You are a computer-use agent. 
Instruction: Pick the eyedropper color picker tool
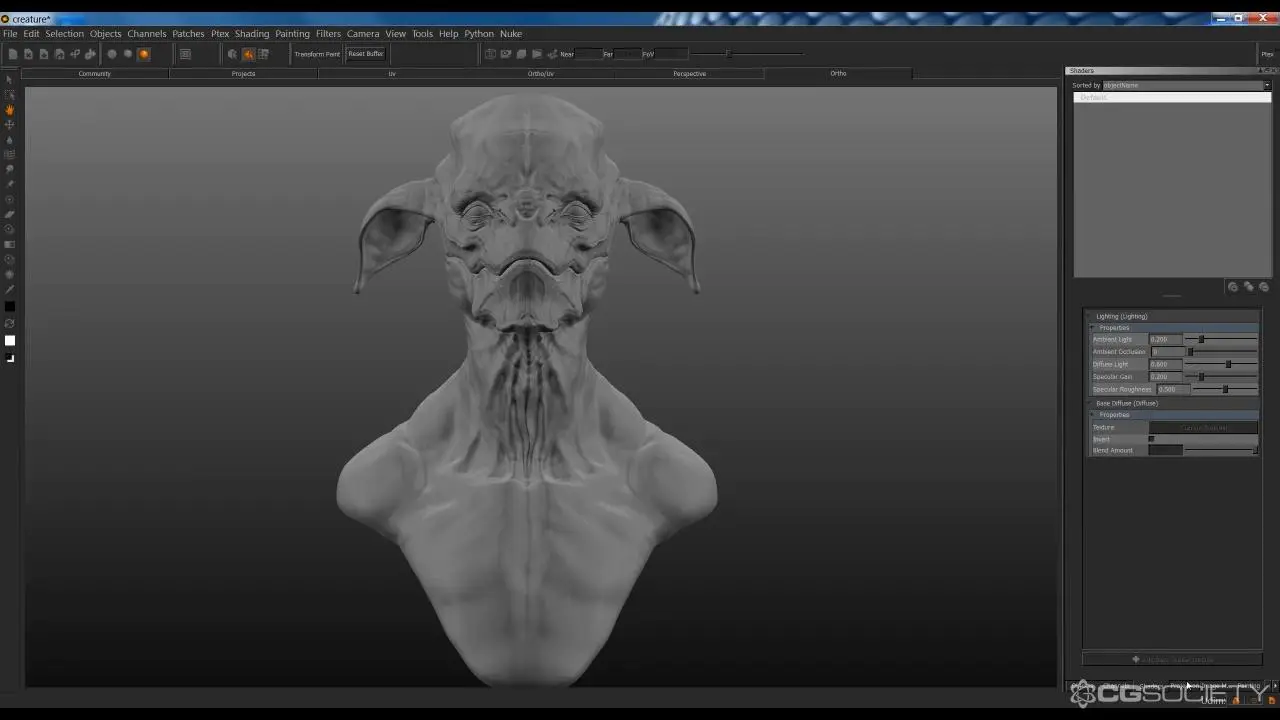coord(10,290)
